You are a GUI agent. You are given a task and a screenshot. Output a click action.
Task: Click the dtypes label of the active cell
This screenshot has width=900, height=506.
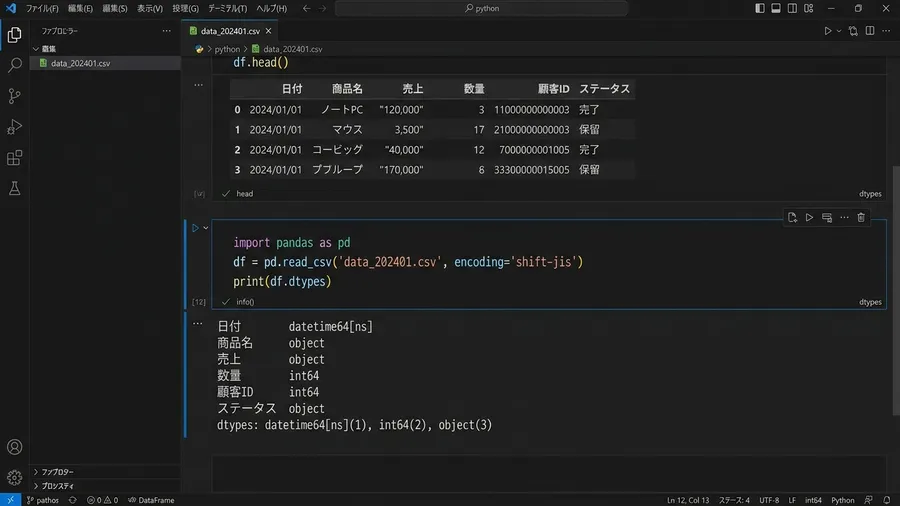point(870,302)
